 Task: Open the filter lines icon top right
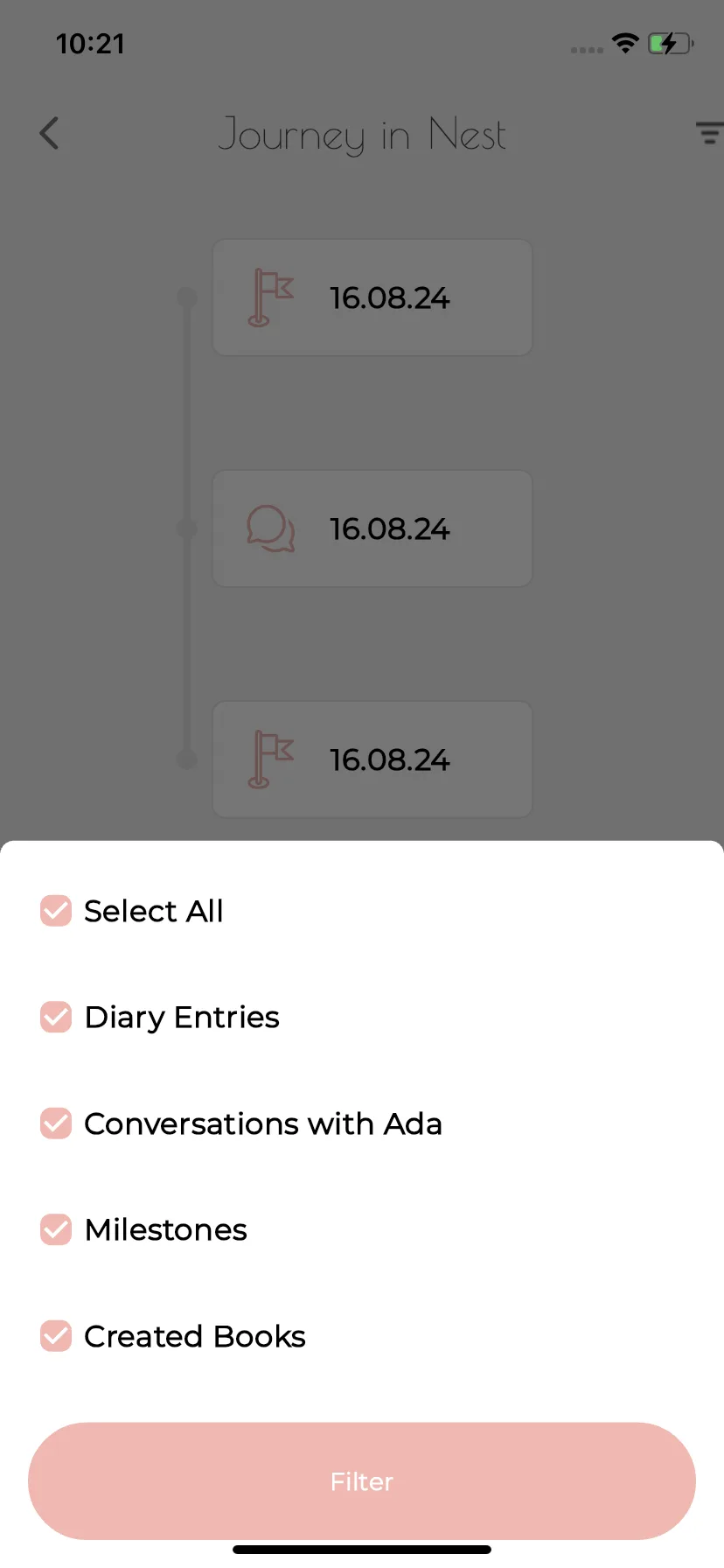tap(709, 133)
